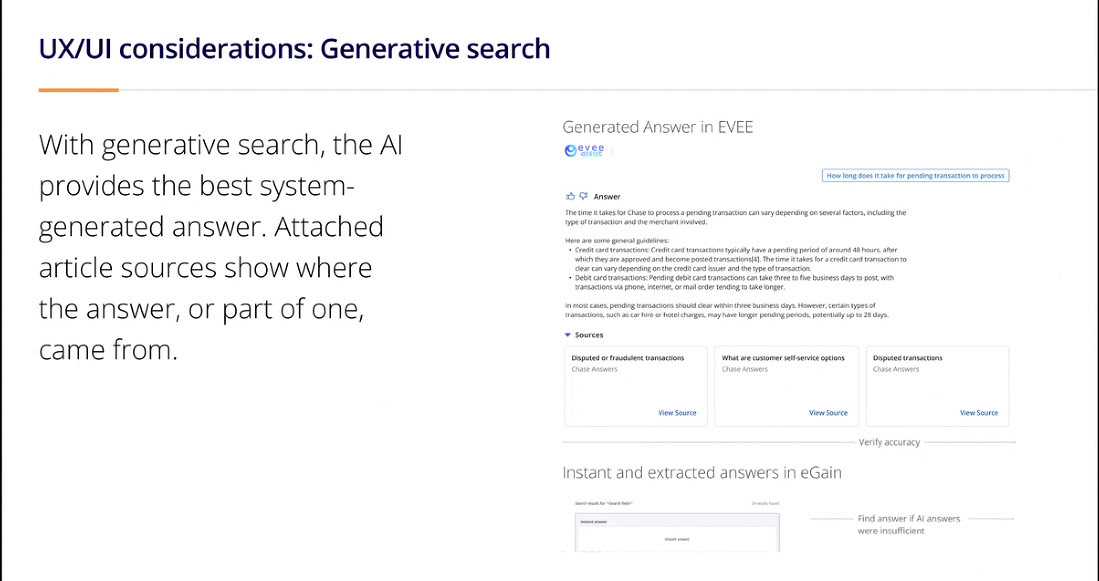Screen dimensions: 1099x581
Task: Collapse the Sources section triangle
Action: pyautogui.click(x=567, y=335)
